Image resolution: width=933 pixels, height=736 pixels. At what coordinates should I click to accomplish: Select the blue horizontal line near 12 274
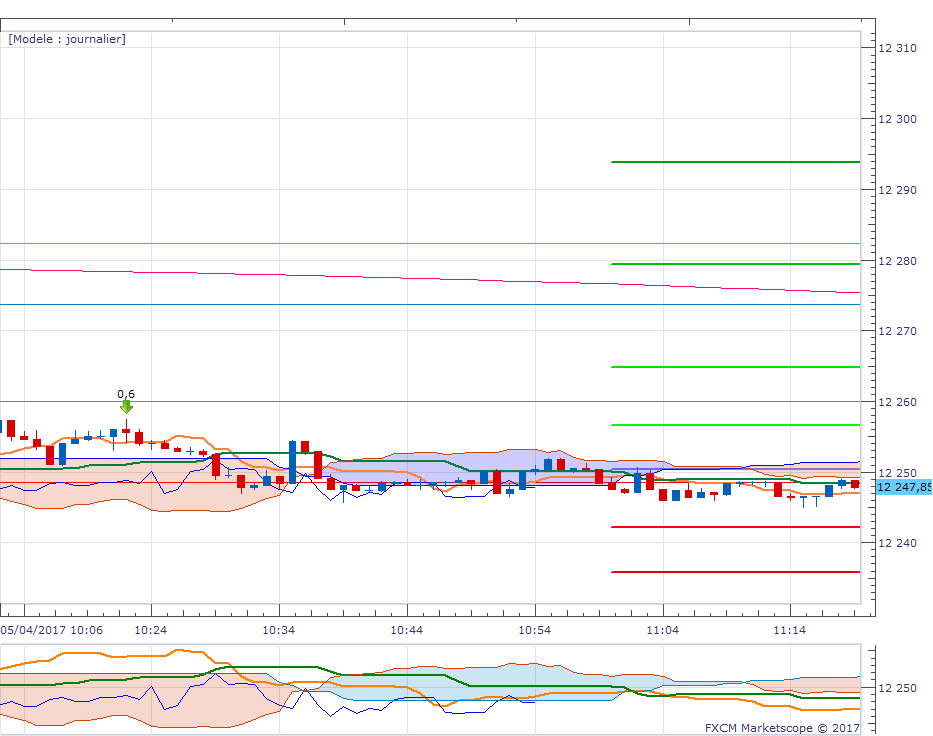click(430, 305)
